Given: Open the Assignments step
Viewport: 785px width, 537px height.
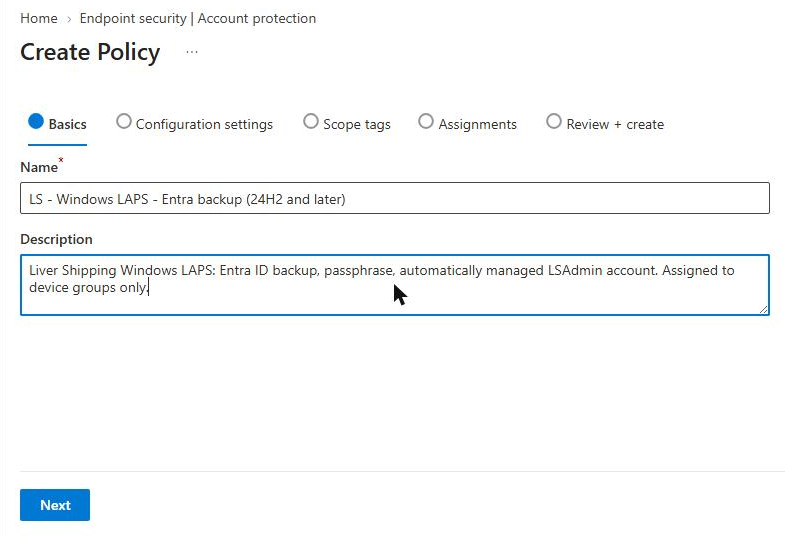Looking at the screenshot, I should tap(468, 124).
